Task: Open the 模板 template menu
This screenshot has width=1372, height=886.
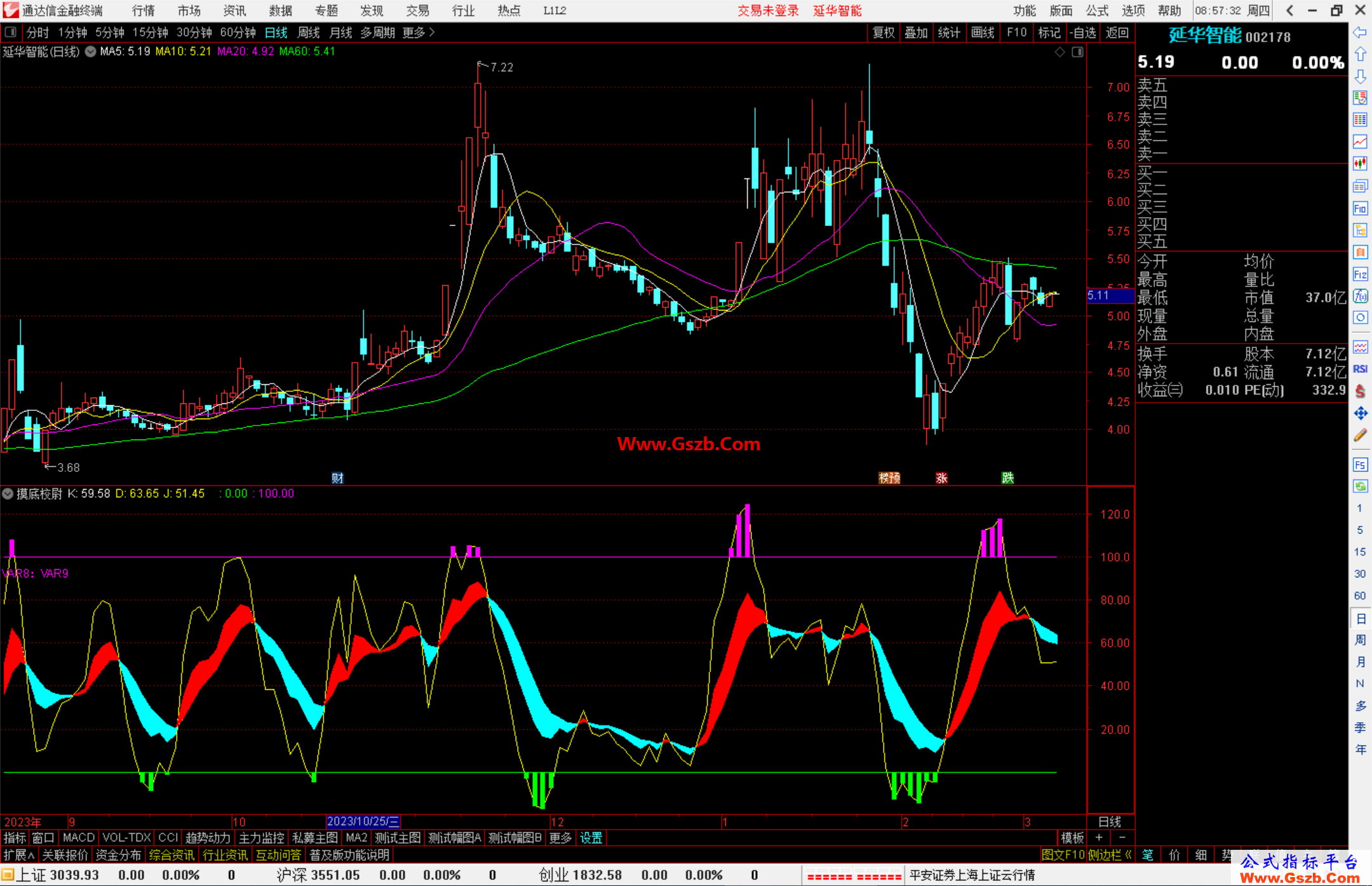Action: click(1072, 838)
